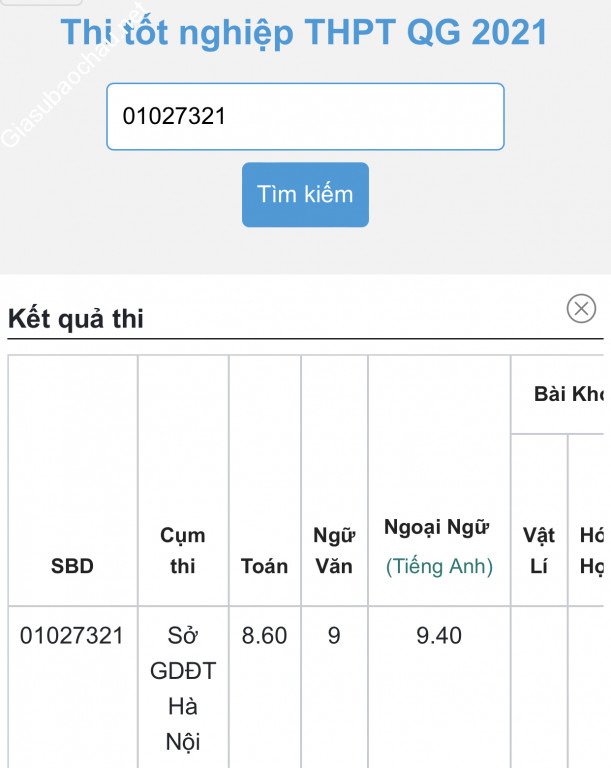This screenshot has width=611, height=768.
Task: Select the Ngữ Văn score 9
Action: 334,635
